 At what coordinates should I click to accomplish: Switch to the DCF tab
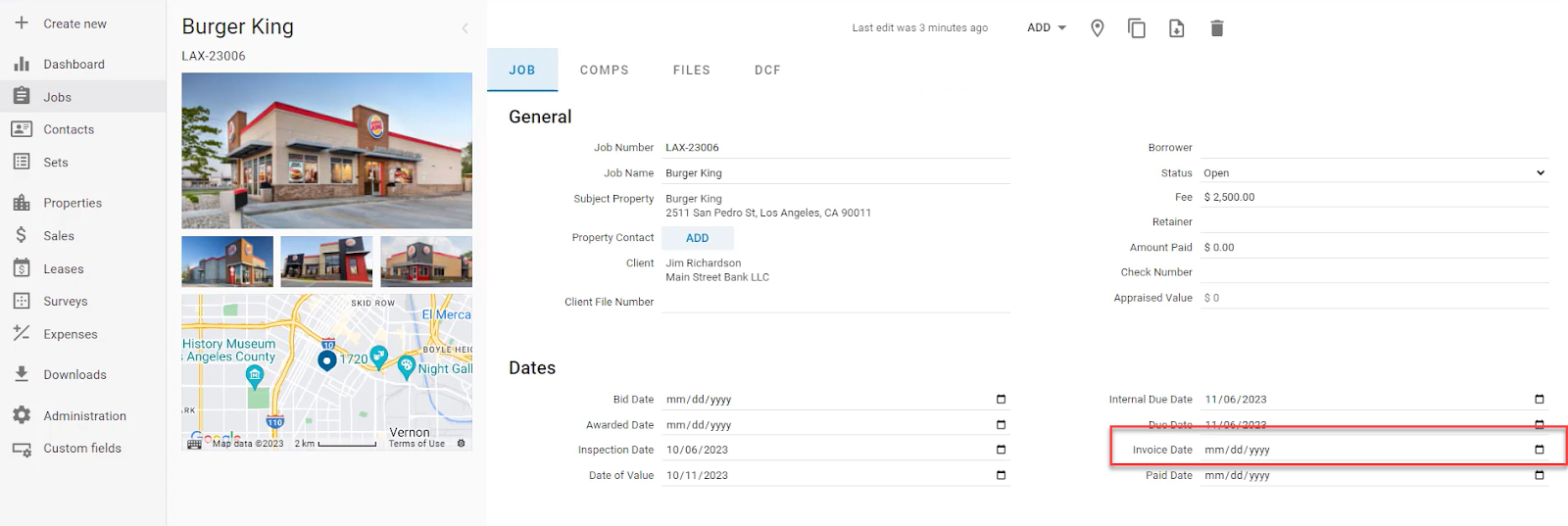[x=767, y=71]
